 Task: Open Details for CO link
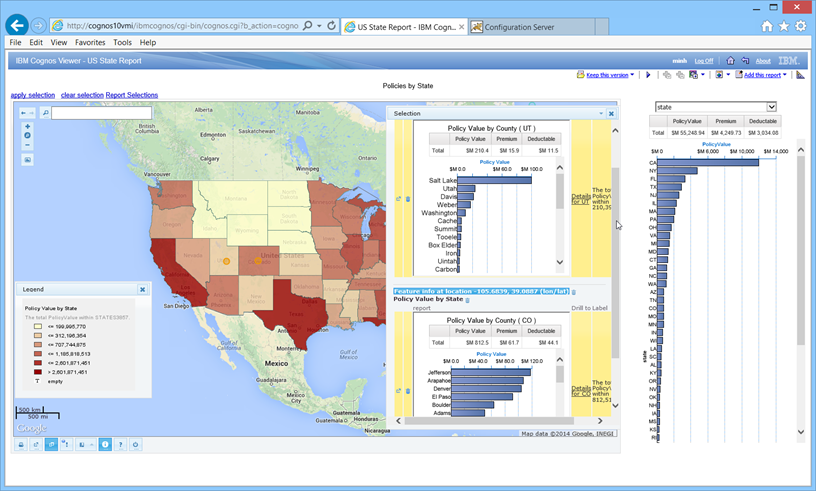[x=581, y=391]
